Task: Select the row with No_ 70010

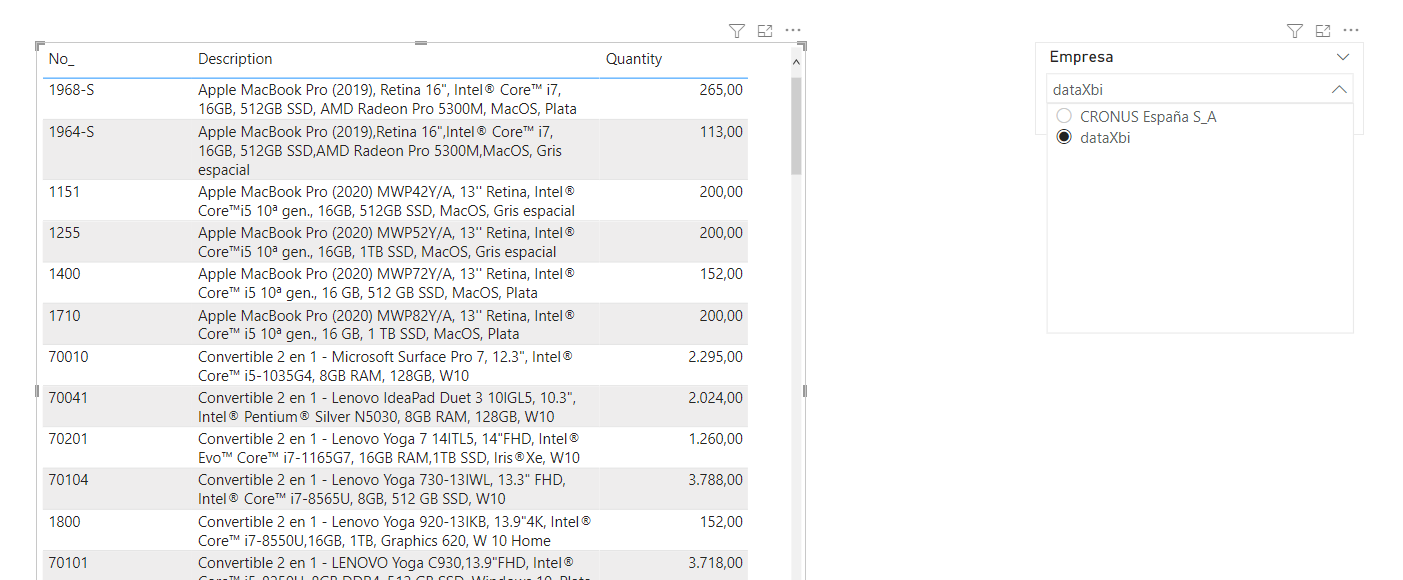Action: coord(68,357)
